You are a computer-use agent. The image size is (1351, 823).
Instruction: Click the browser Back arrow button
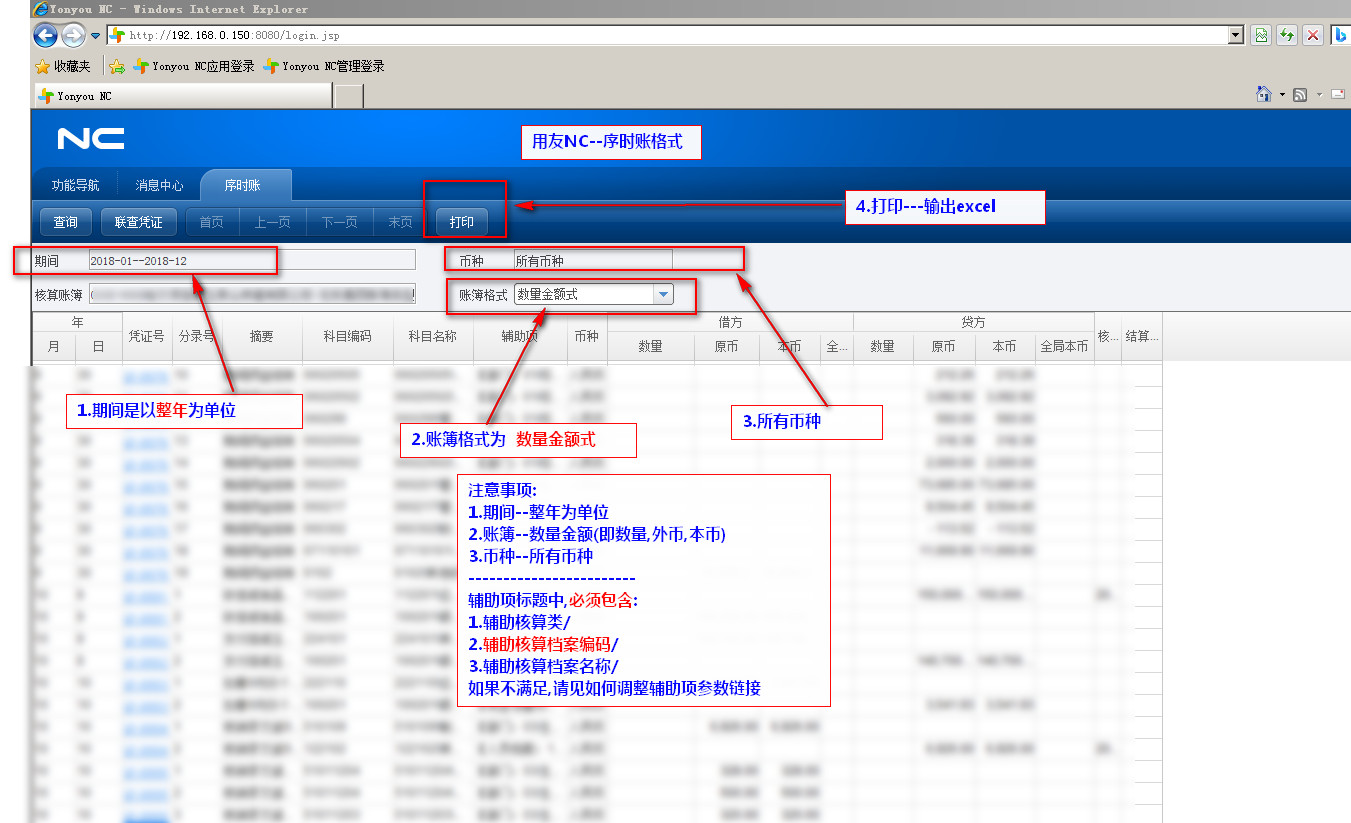click(45, 36)
